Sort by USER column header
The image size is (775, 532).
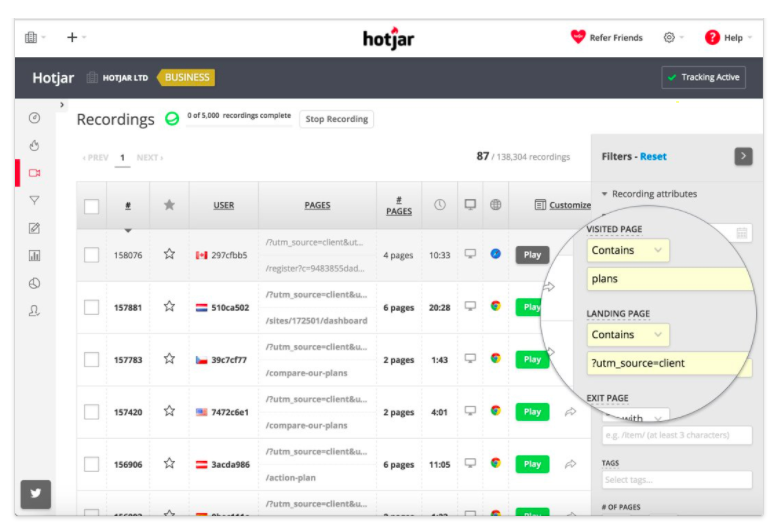click(x=223, y=205)
